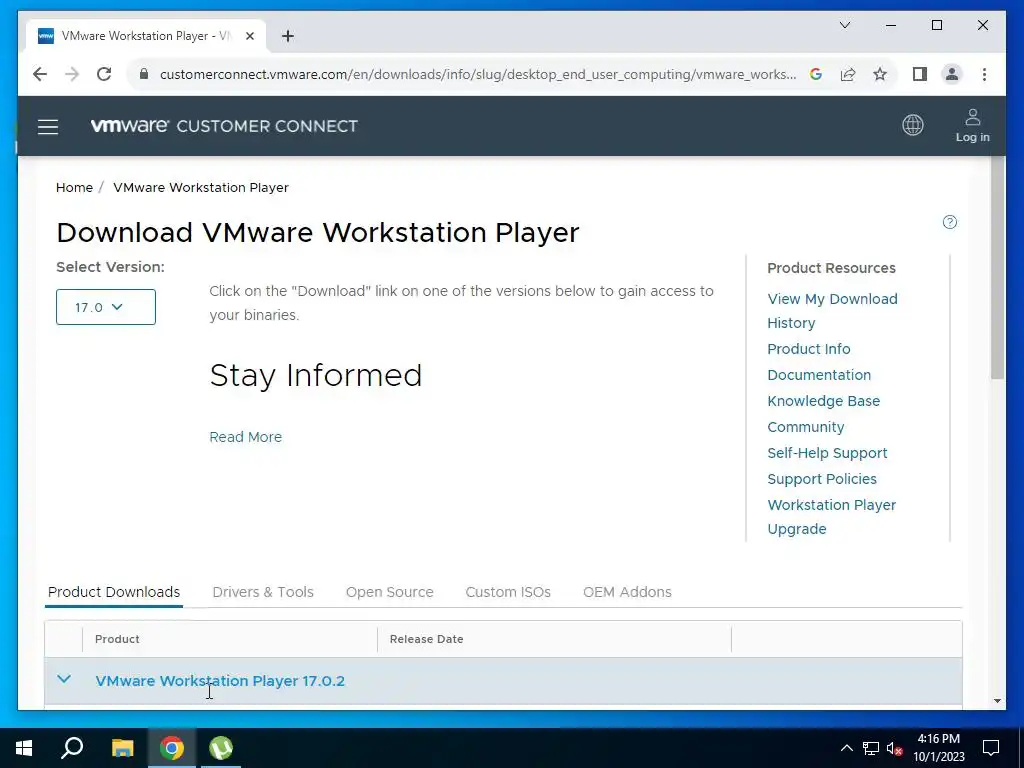The height and width of the screenshot is (768, 1024).
Task: Open View My Download History link
Action: pyautogui.click(x=832, y=311)
